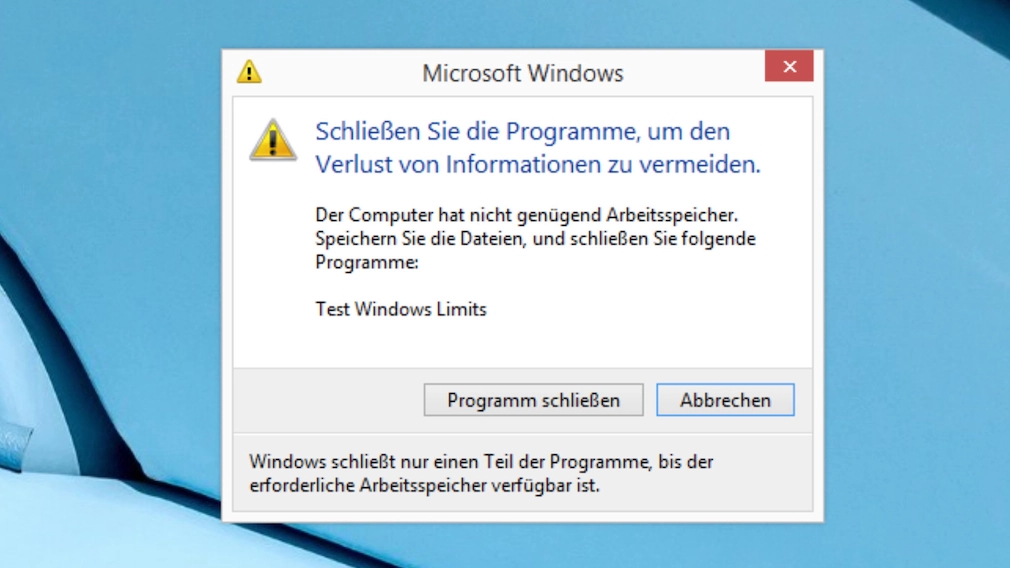Click empty gray area left of Programm schließen
1010x568 pixels.
pos(329,400)
